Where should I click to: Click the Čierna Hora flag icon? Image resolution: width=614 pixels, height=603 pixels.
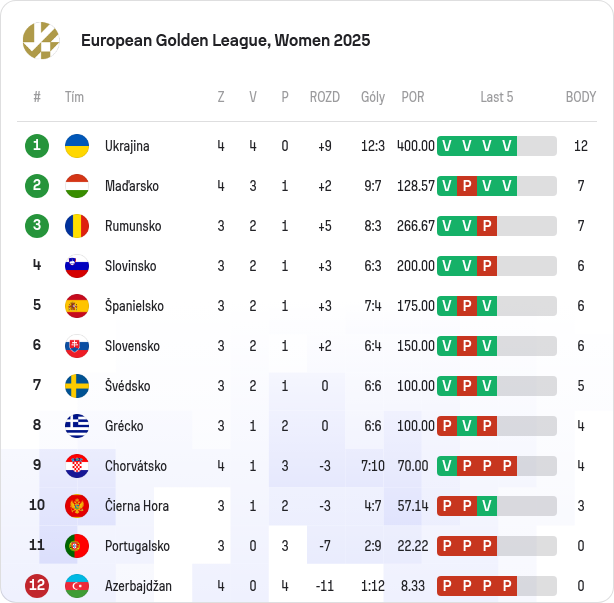click(x=77, y=506)
